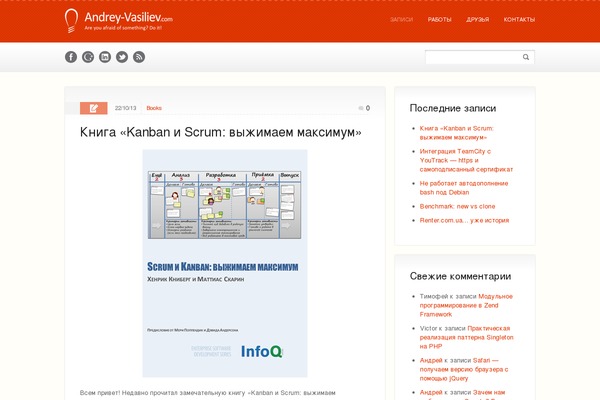Open the LinkedIn social icon
Image resolution: width=600 pixels, height=400 pixels.
click(x=105, y=57)
